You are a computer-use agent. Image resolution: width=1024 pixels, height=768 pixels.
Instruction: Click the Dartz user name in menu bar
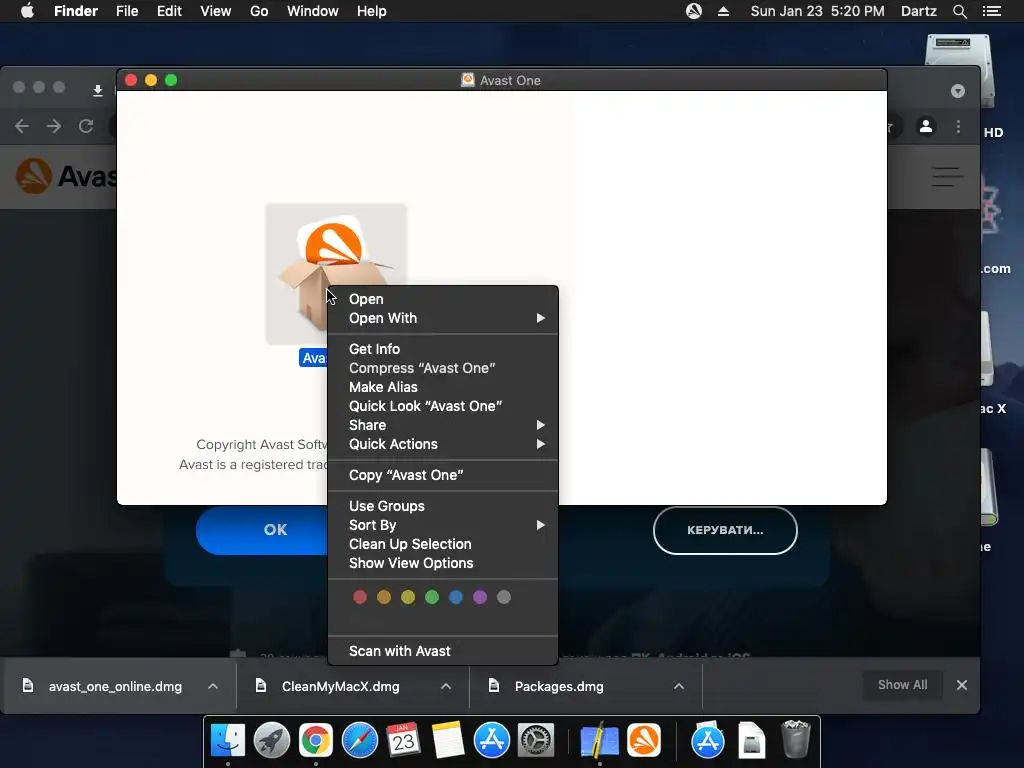(x=918, y=11)
